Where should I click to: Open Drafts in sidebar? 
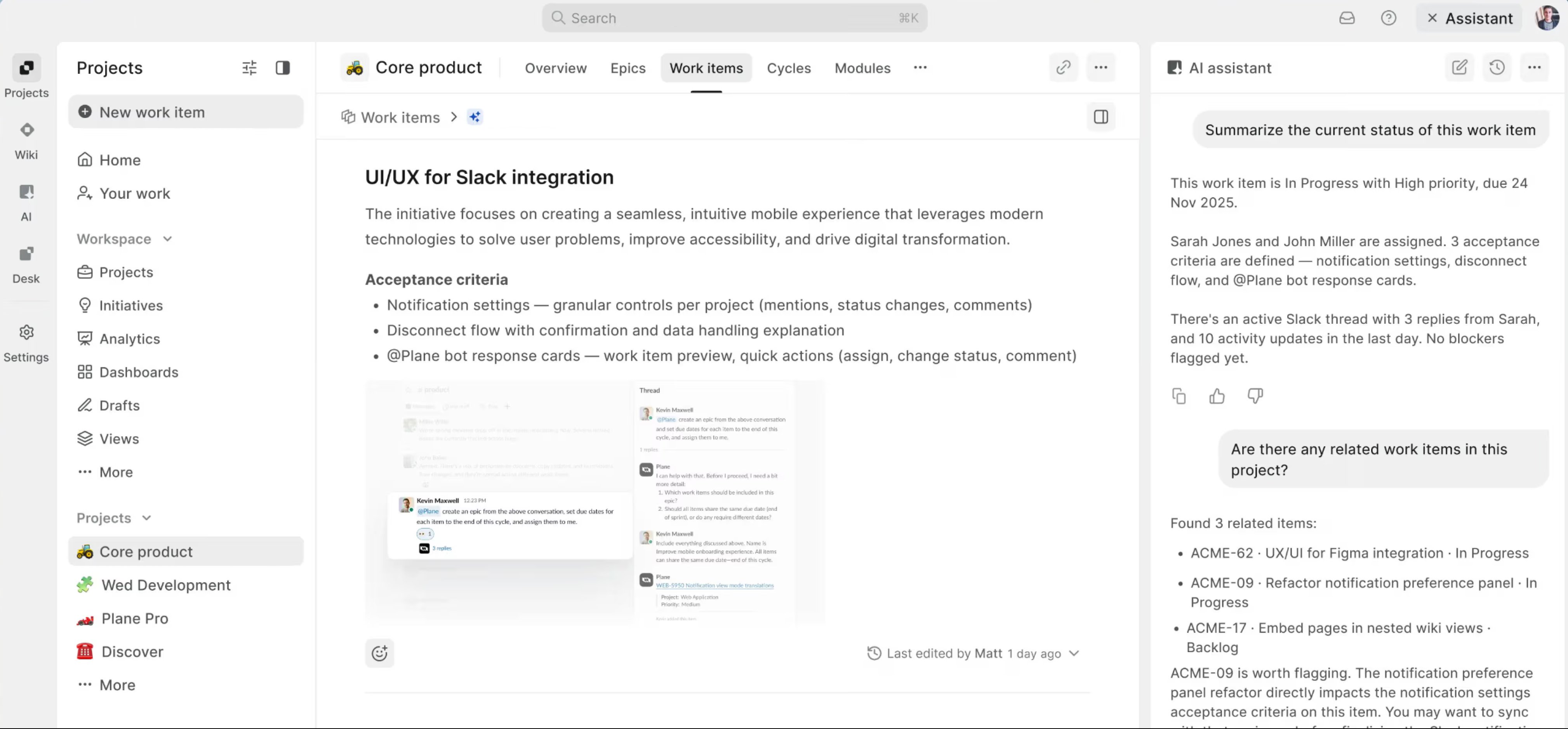[186, 405]
